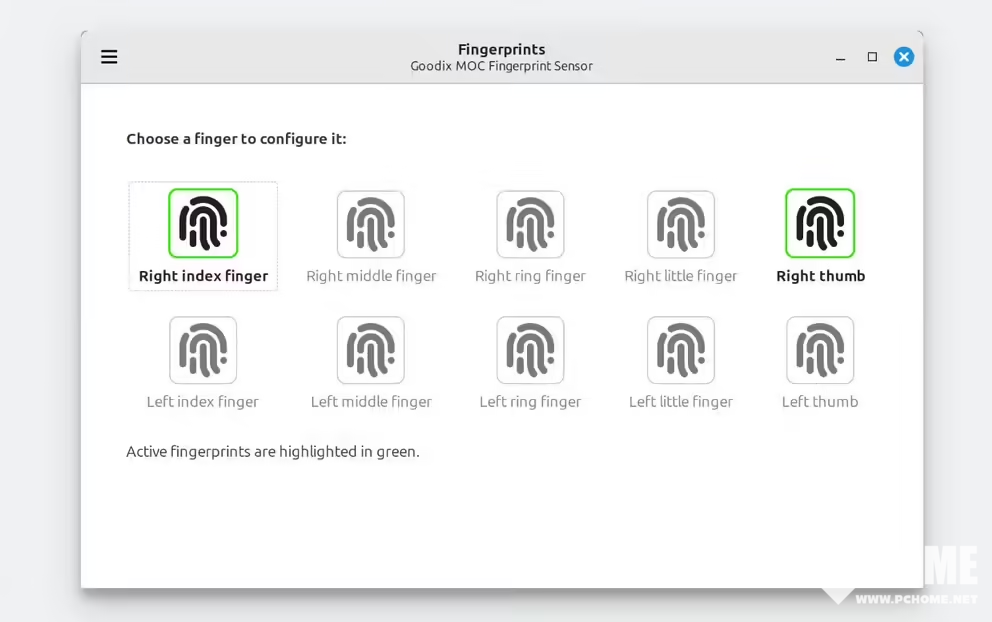This screenshot has height=622, width=992.
Task: Maximize the Fingerprints window
Action: 872,57
